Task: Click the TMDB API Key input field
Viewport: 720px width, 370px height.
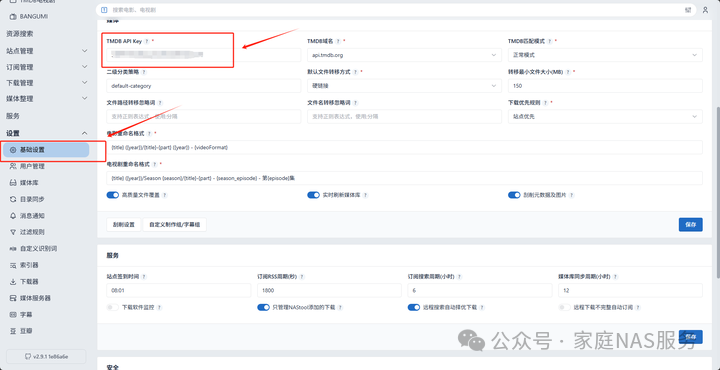Action: tap(203, 55)
